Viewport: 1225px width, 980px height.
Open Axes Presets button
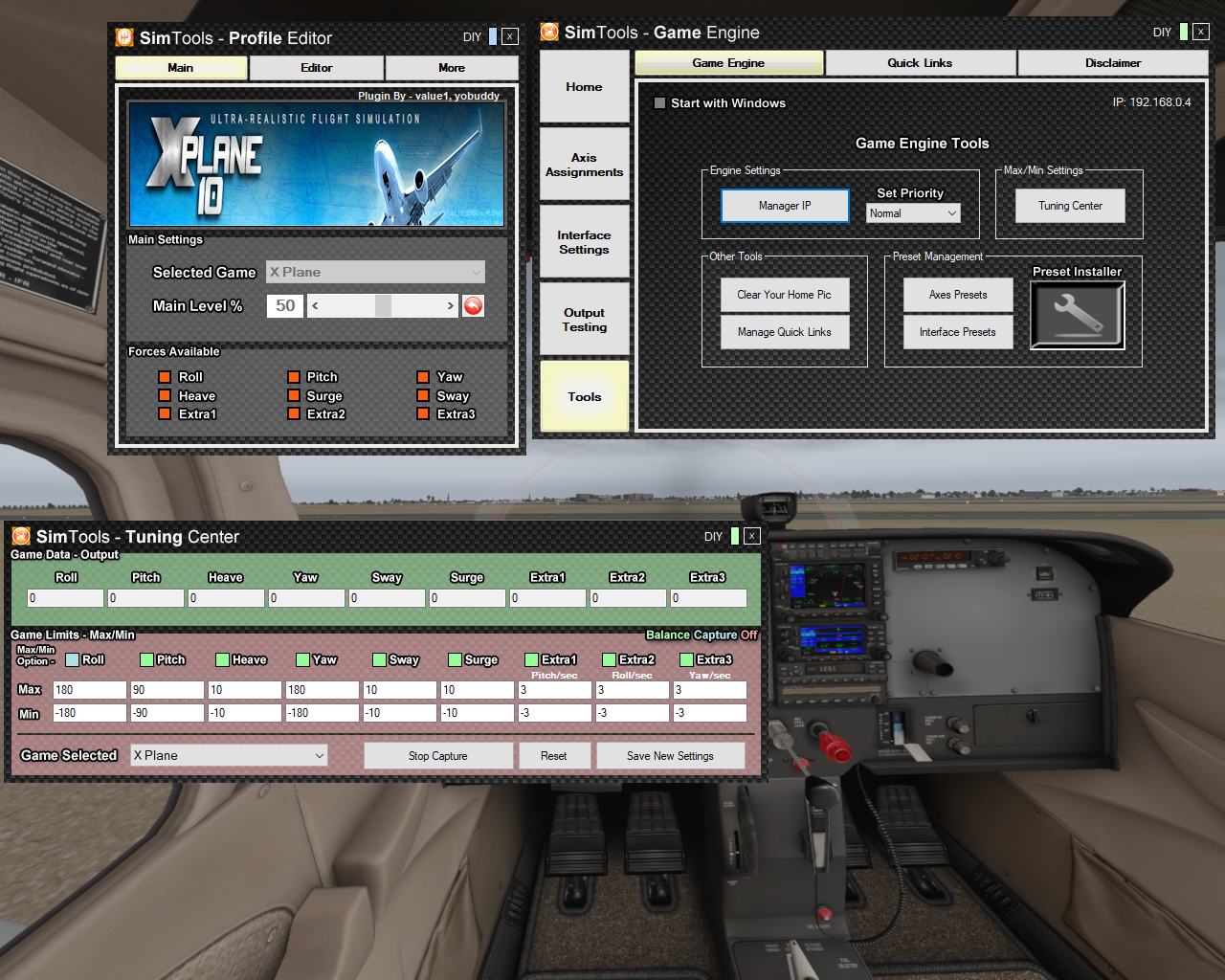(x=958, y=295)
